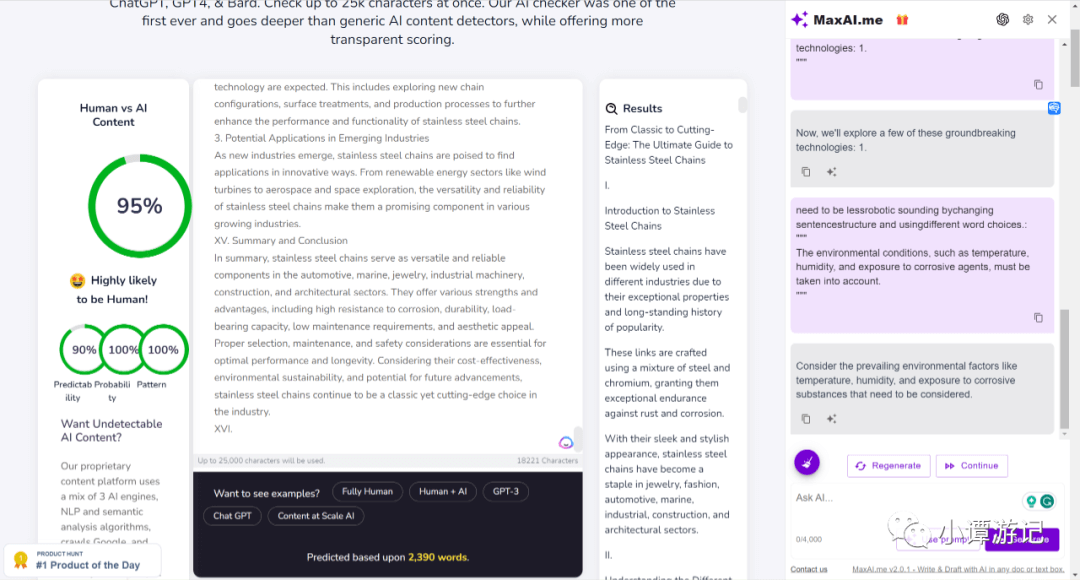Click the MaxAI chat scrollbar thumb
The width and height of the screenshot is (1080, 580).
1064,369
